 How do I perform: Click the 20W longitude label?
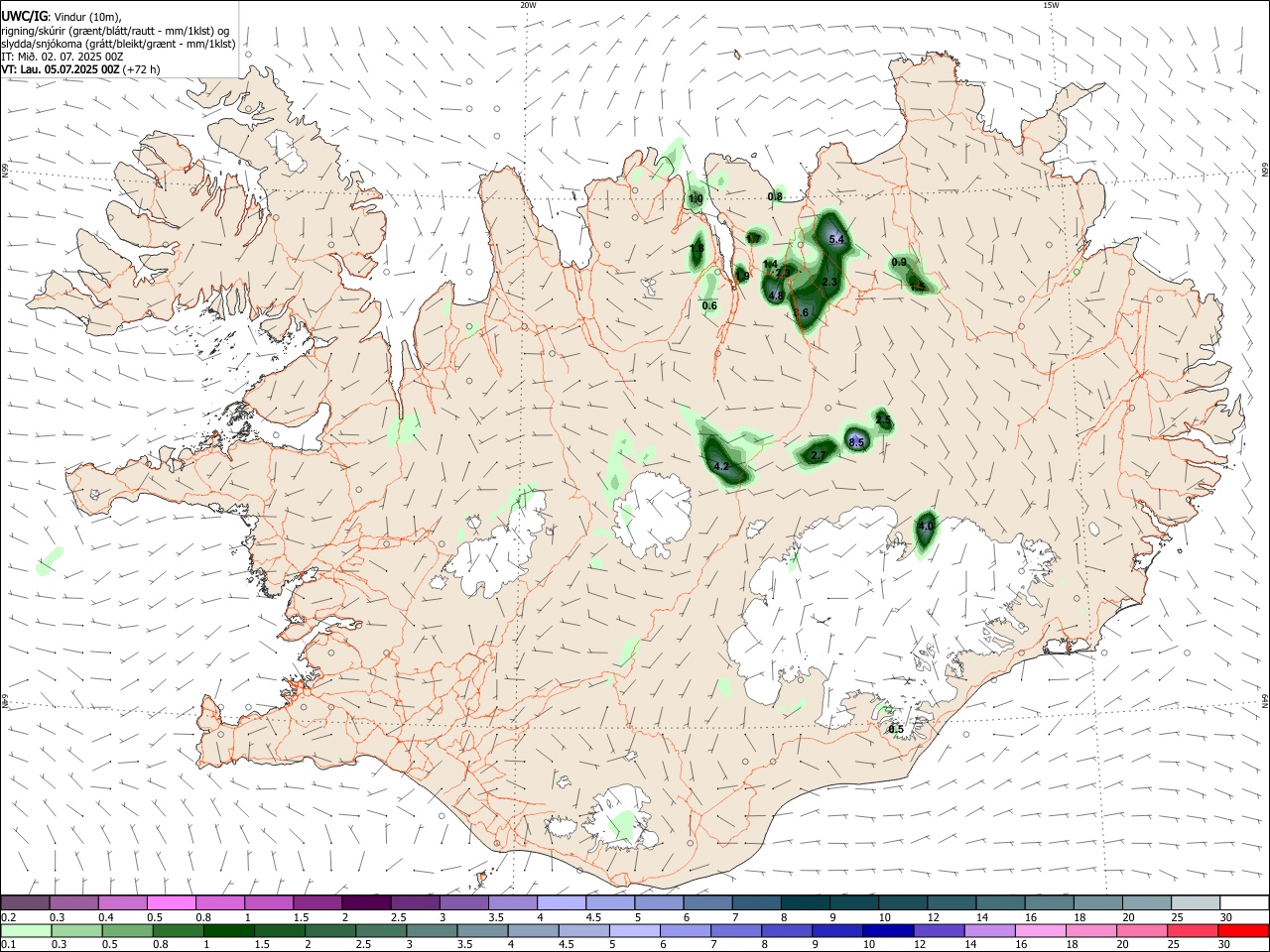click(x=529, y=5)
